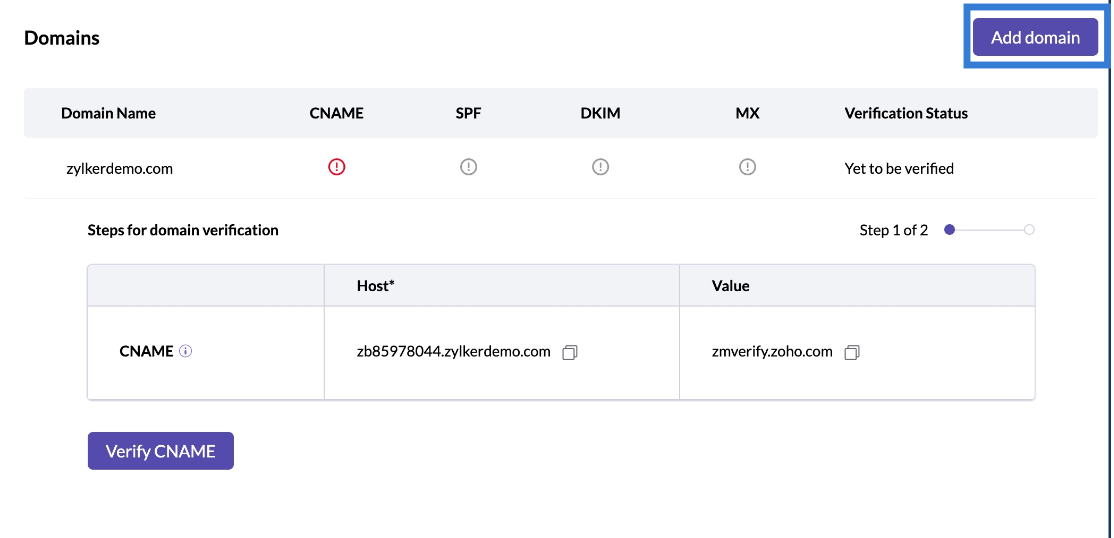
Task: Click the Step 1 of 2 label
Action: 894,230
